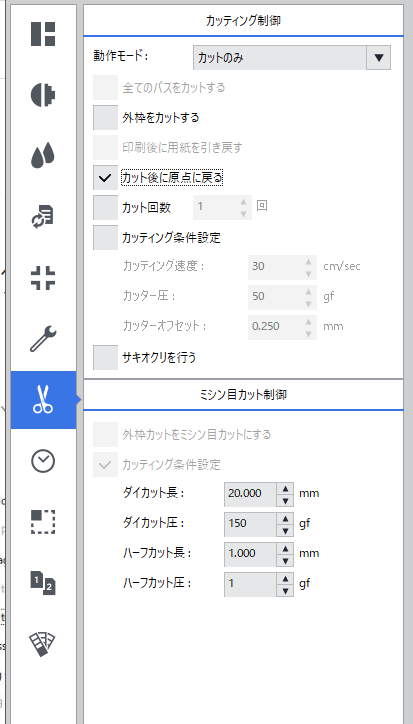The height and width of the screenshot is (724, 413).
Task: Increase ダイカット長 with up arrow
Action: (285, 489)
